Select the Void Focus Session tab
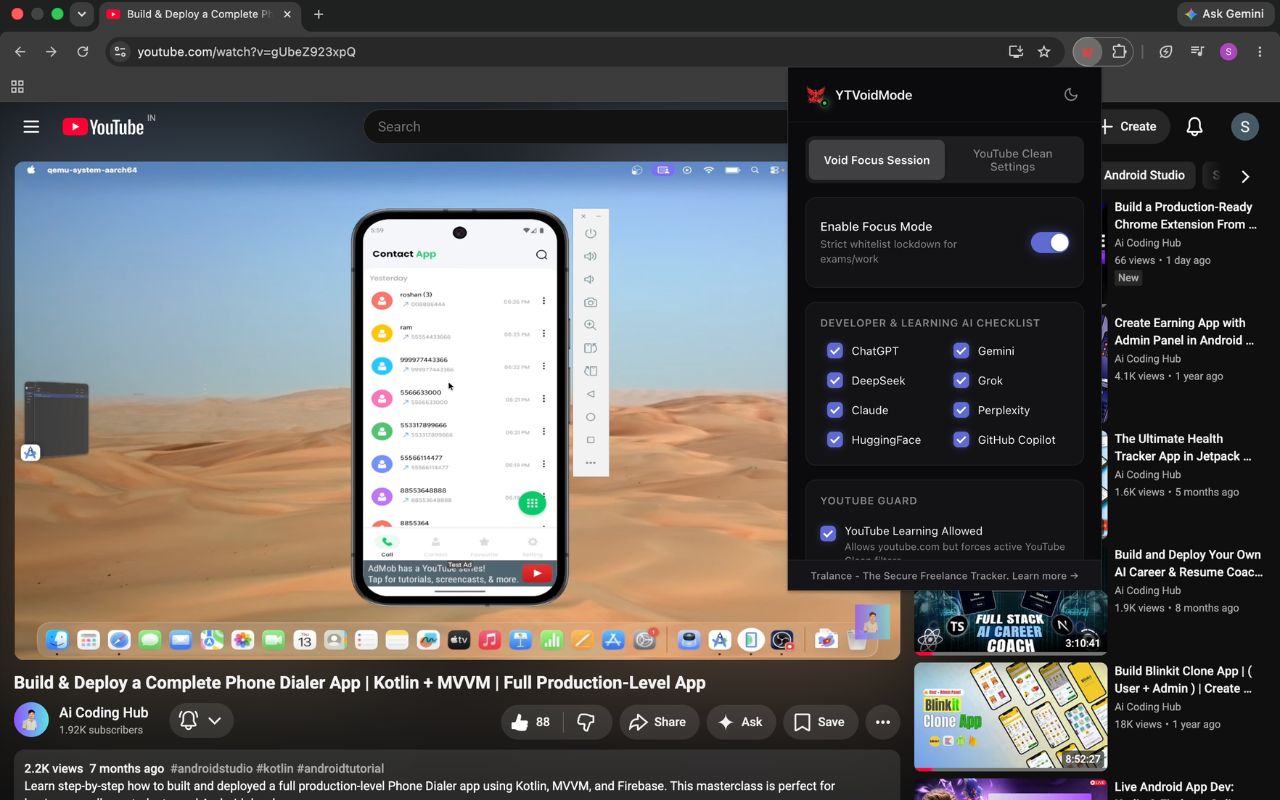Image resolution: width=1280 pixels, height=800 pixels. [876, 160]
